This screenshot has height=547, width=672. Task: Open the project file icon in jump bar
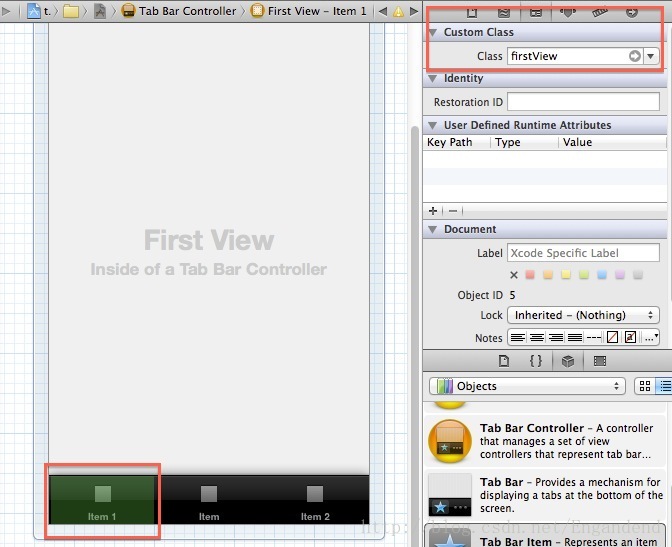coord(34,11)
